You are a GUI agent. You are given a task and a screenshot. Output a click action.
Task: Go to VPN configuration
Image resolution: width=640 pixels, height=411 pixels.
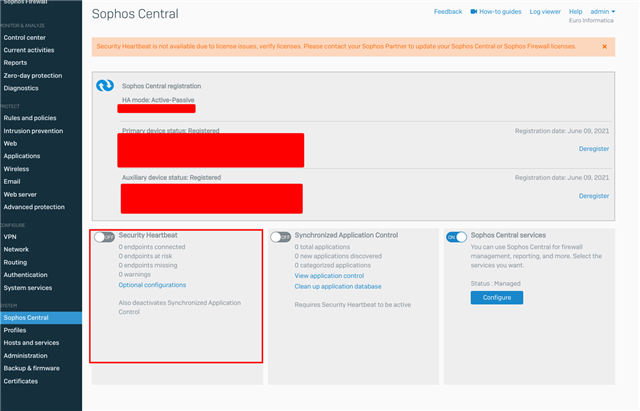10,237
